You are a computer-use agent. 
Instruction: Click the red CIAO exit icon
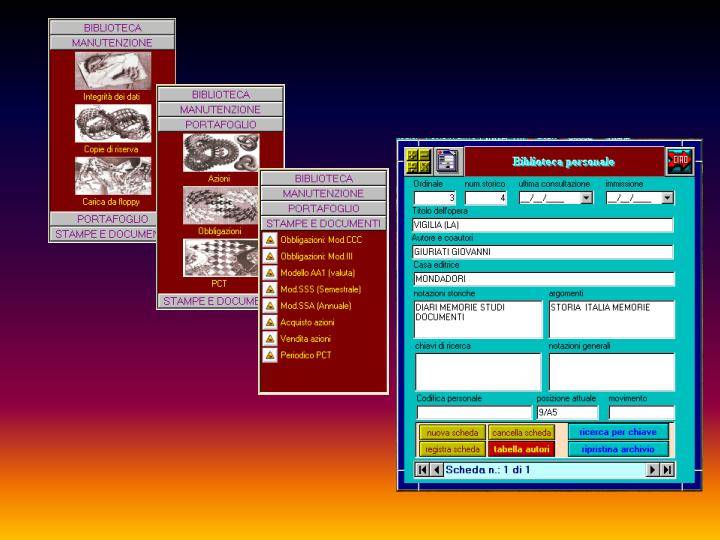coord(680,161)
